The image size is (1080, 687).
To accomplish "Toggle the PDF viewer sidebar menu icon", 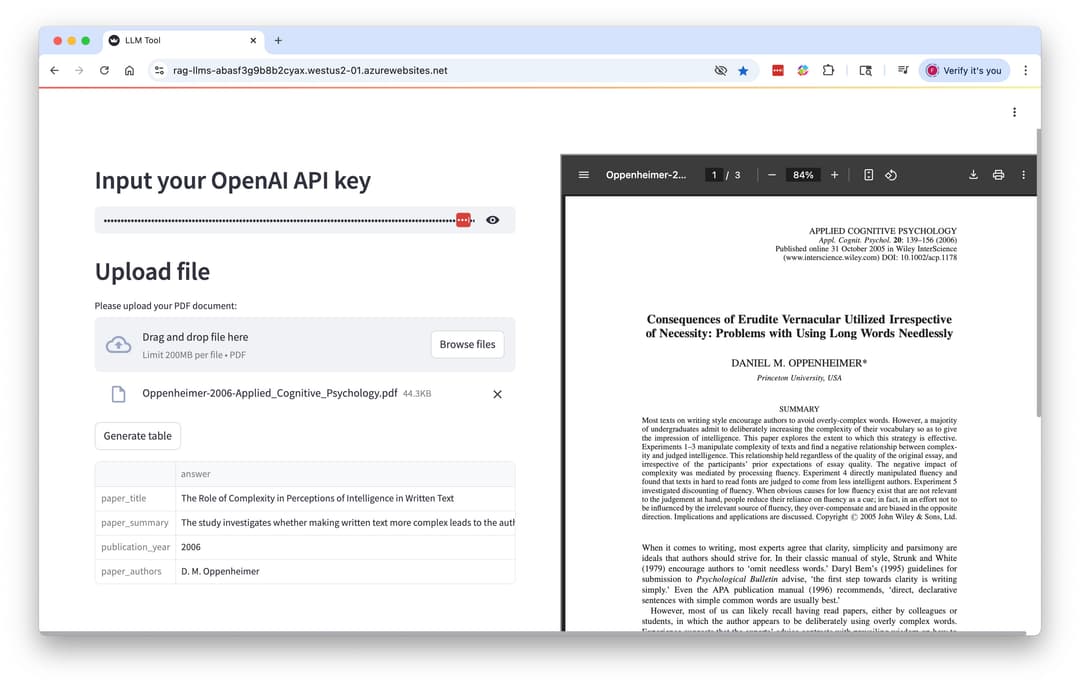I will pos(584,175).
